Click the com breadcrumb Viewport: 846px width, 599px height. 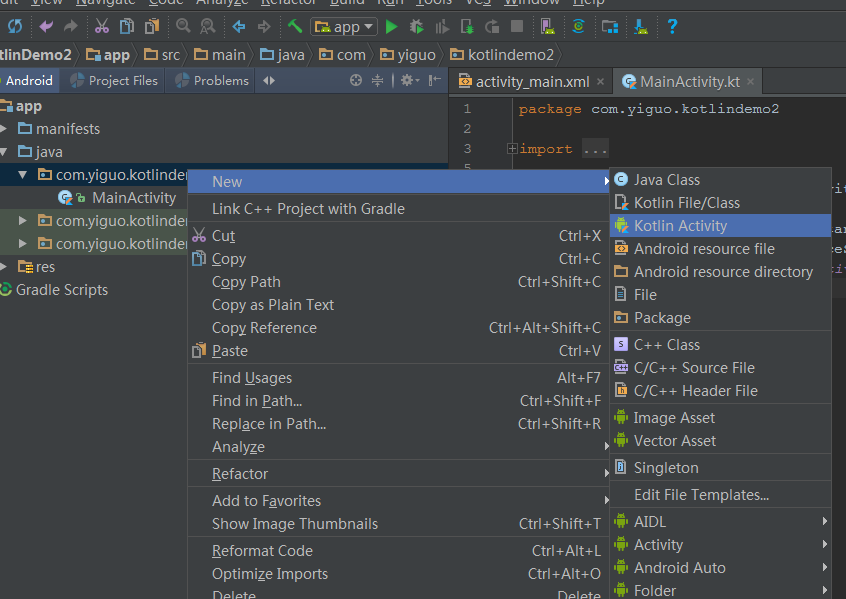coord(342,55)
